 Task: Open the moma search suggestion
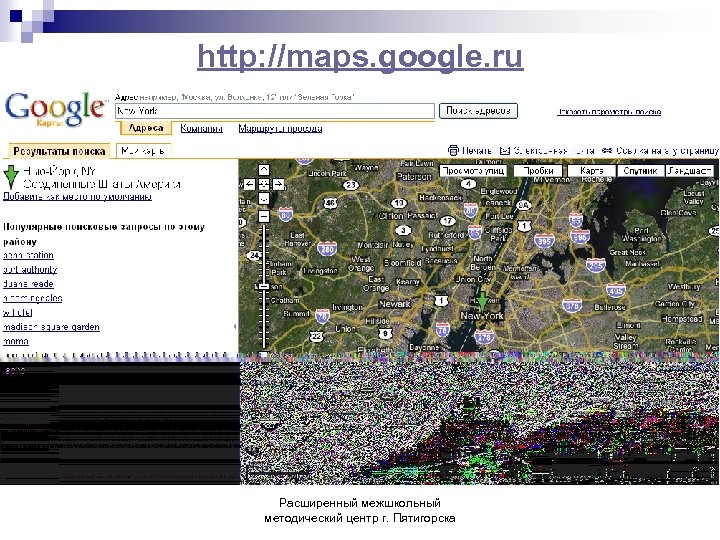(16, 341)
